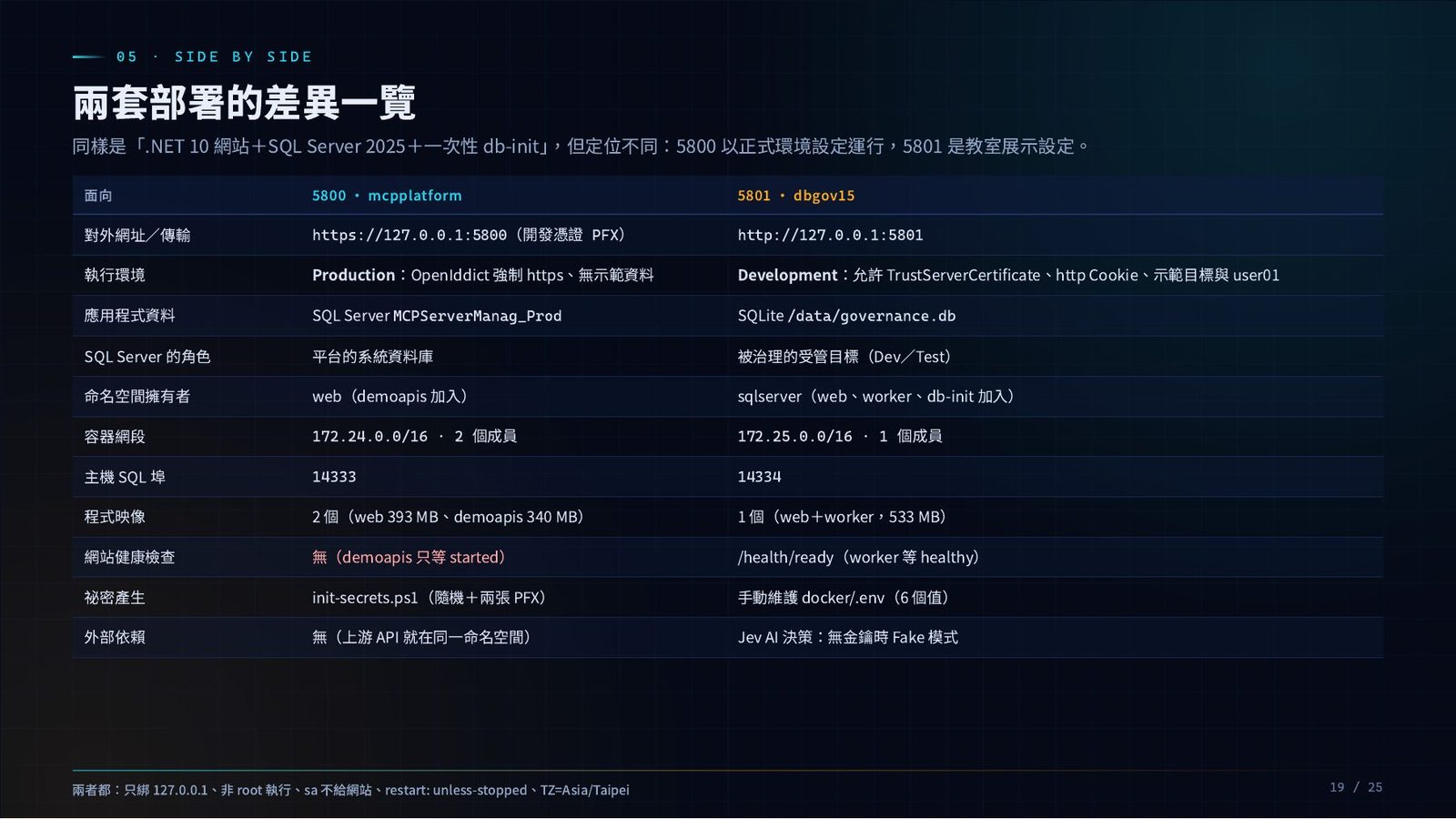
Task: Click the subtitle sentence starting with 同樣是
Action: click(x=581, y=146)
